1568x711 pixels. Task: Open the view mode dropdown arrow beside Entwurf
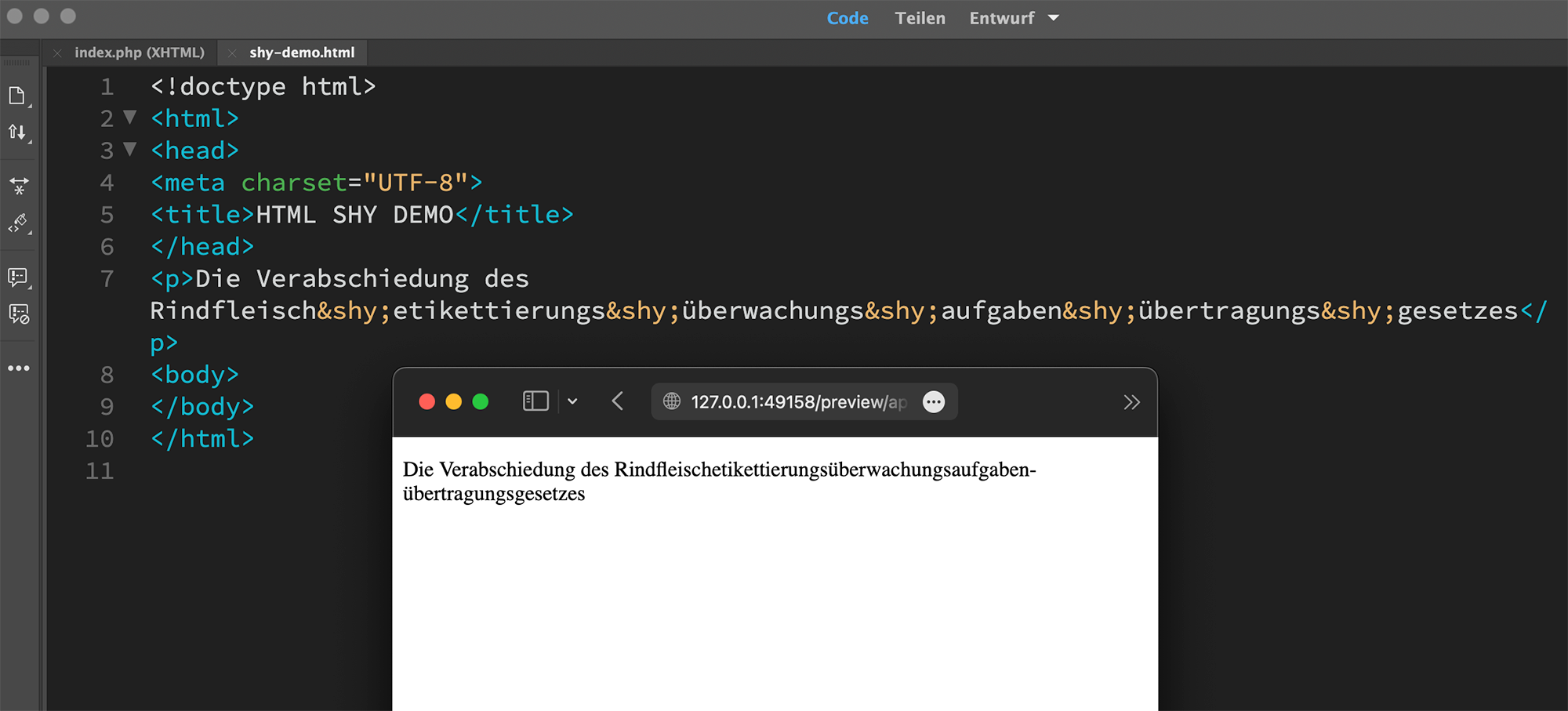click(x=1053, y=18)
